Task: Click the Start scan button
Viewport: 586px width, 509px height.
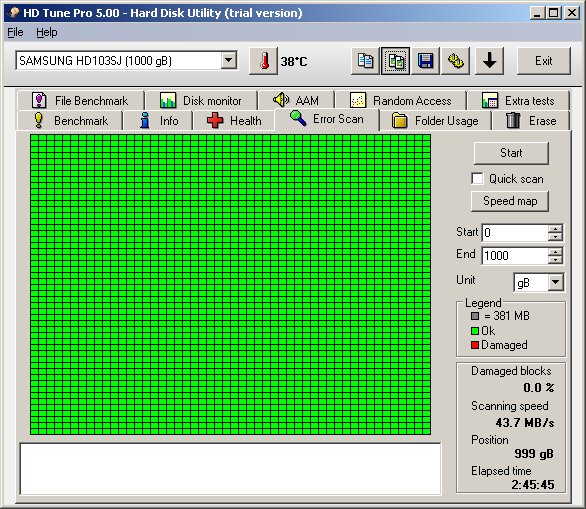Action: 511,153
